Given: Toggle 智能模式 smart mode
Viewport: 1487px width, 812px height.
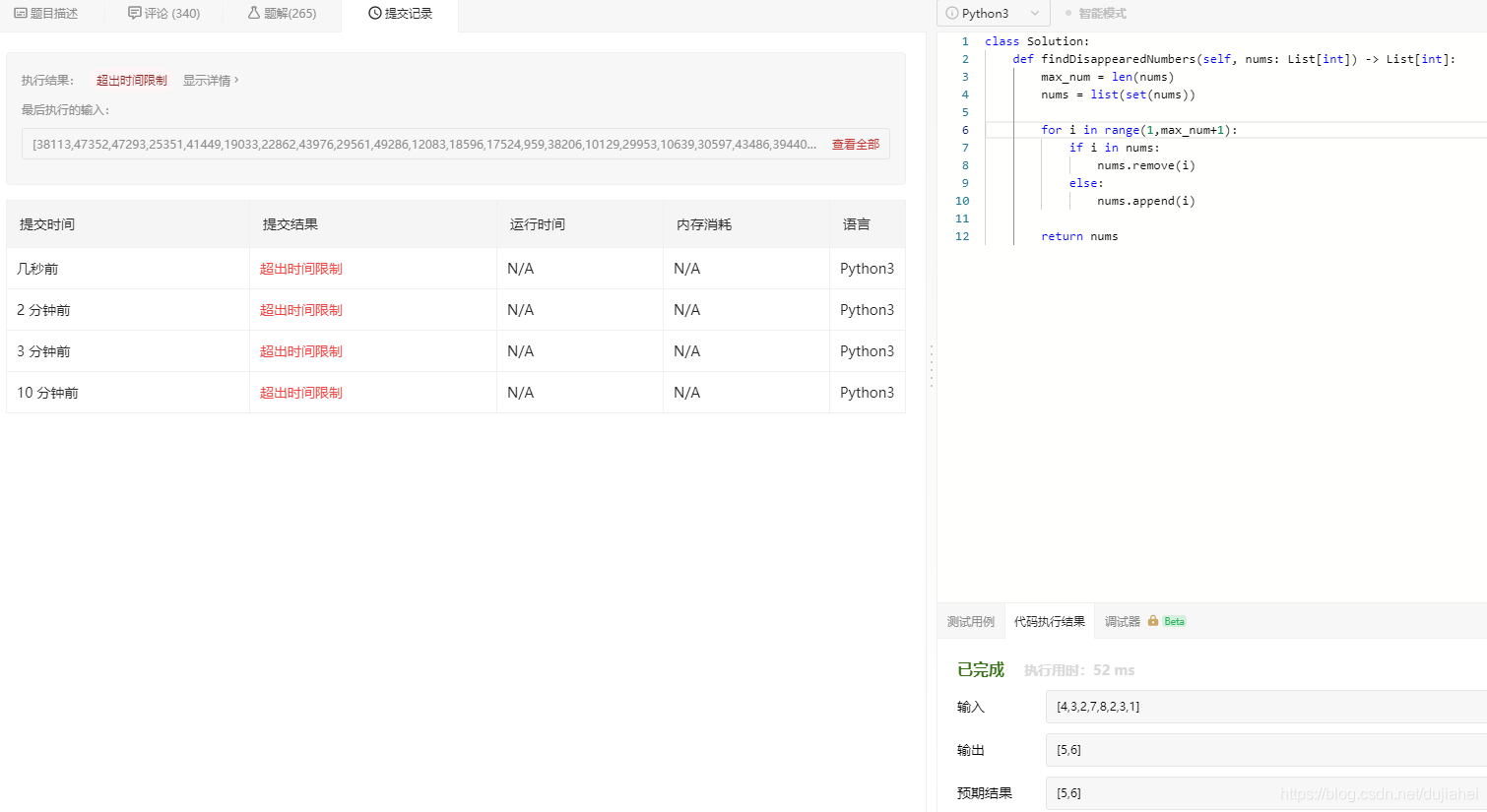Looking at the screenshot, I should tap(1096, 14).
